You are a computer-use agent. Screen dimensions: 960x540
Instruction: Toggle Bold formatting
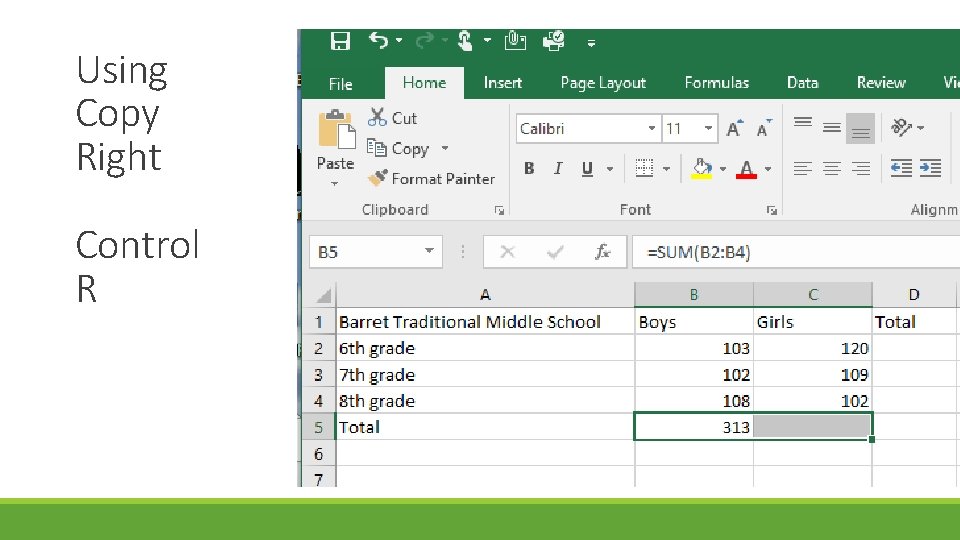pyautogui.click(x=529, y=168)
